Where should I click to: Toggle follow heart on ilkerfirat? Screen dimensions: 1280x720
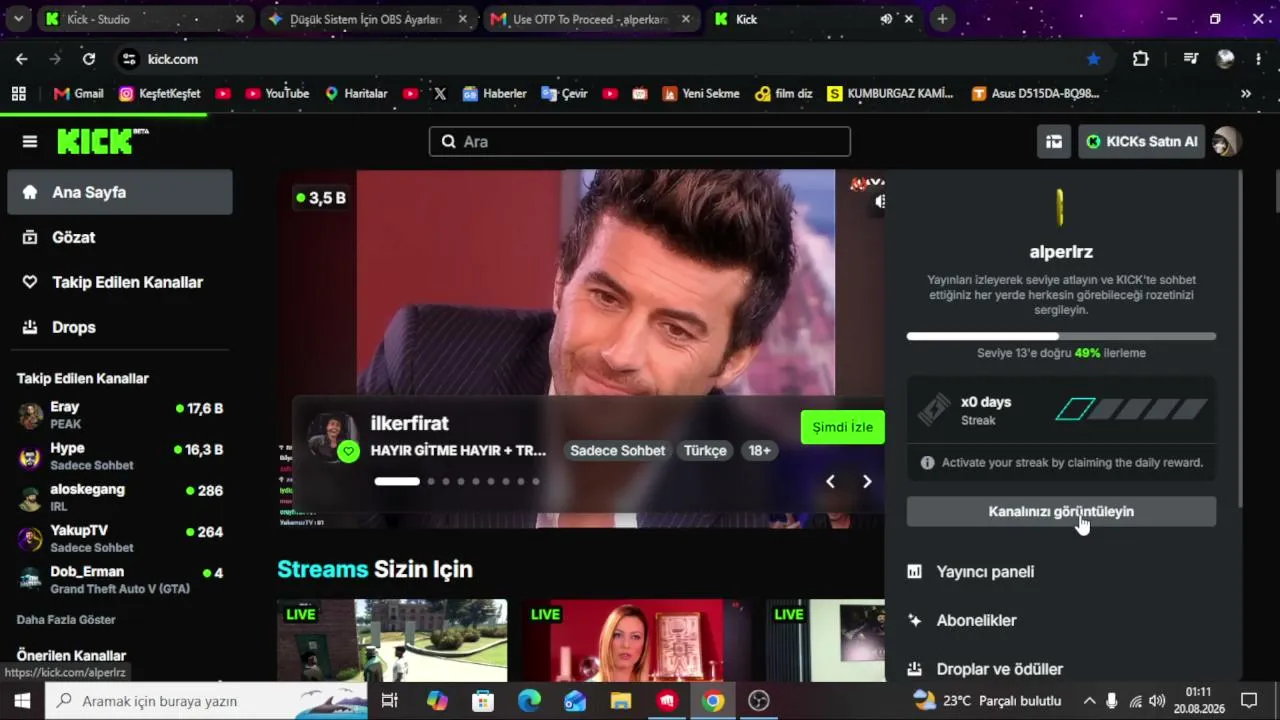click(348, 451)
